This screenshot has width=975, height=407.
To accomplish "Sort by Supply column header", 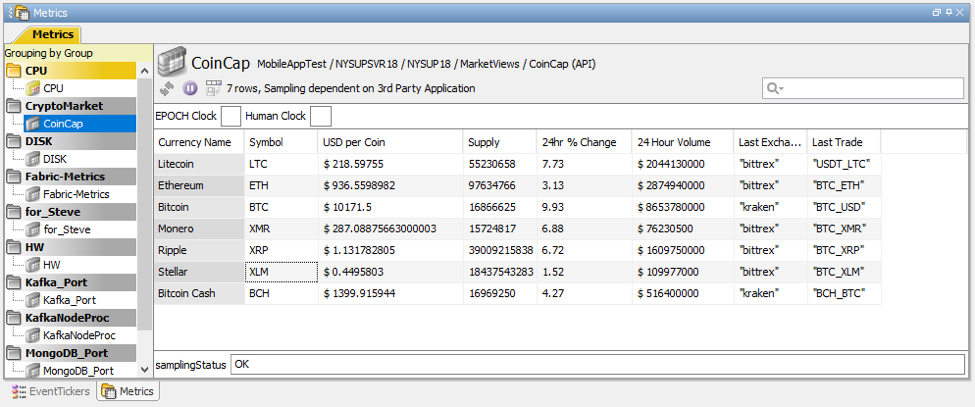I will point(500,142).
